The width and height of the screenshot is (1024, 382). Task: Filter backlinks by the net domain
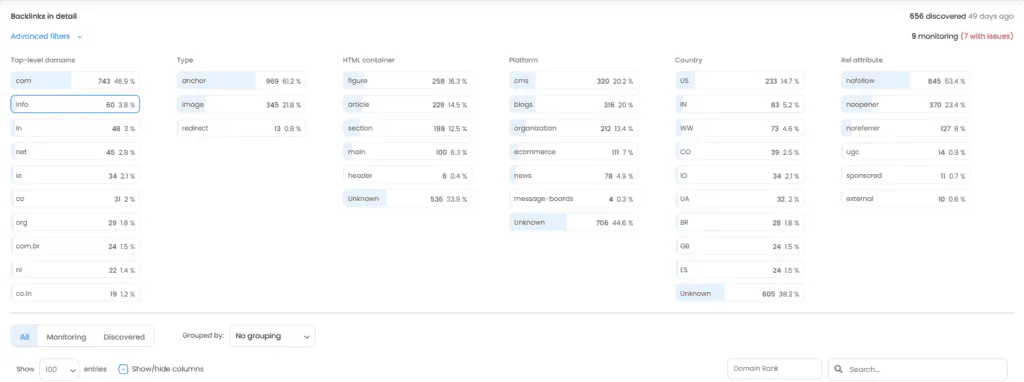75,152
